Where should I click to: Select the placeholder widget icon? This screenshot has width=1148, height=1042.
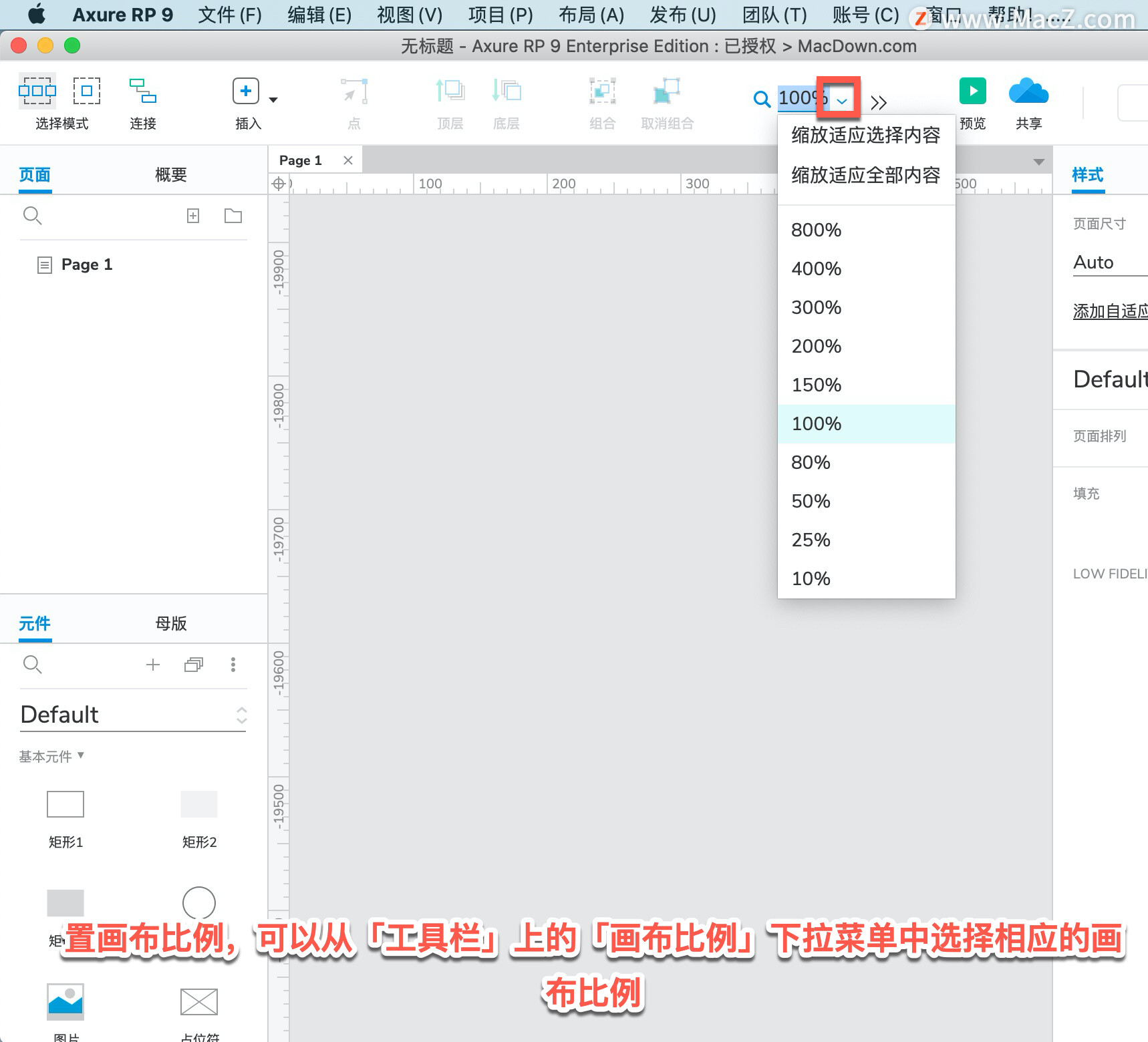[x=199, y=1002]
